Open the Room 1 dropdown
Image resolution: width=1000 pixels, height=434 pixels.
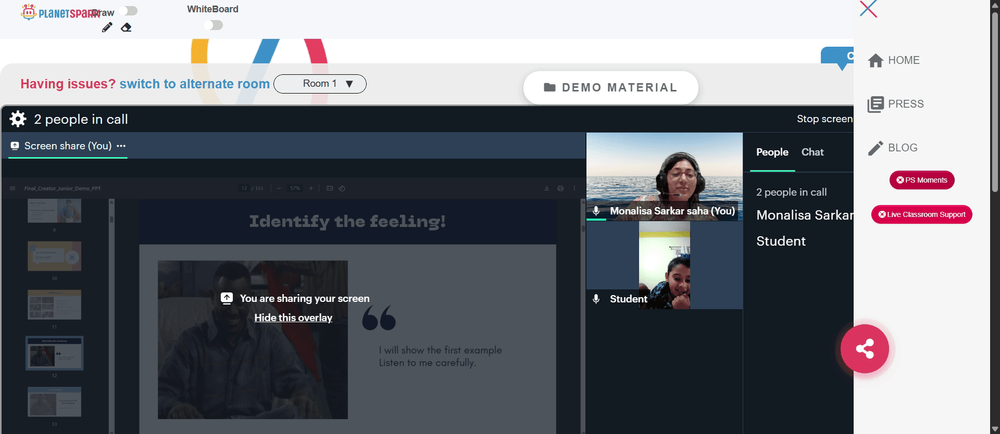(320, 84)
